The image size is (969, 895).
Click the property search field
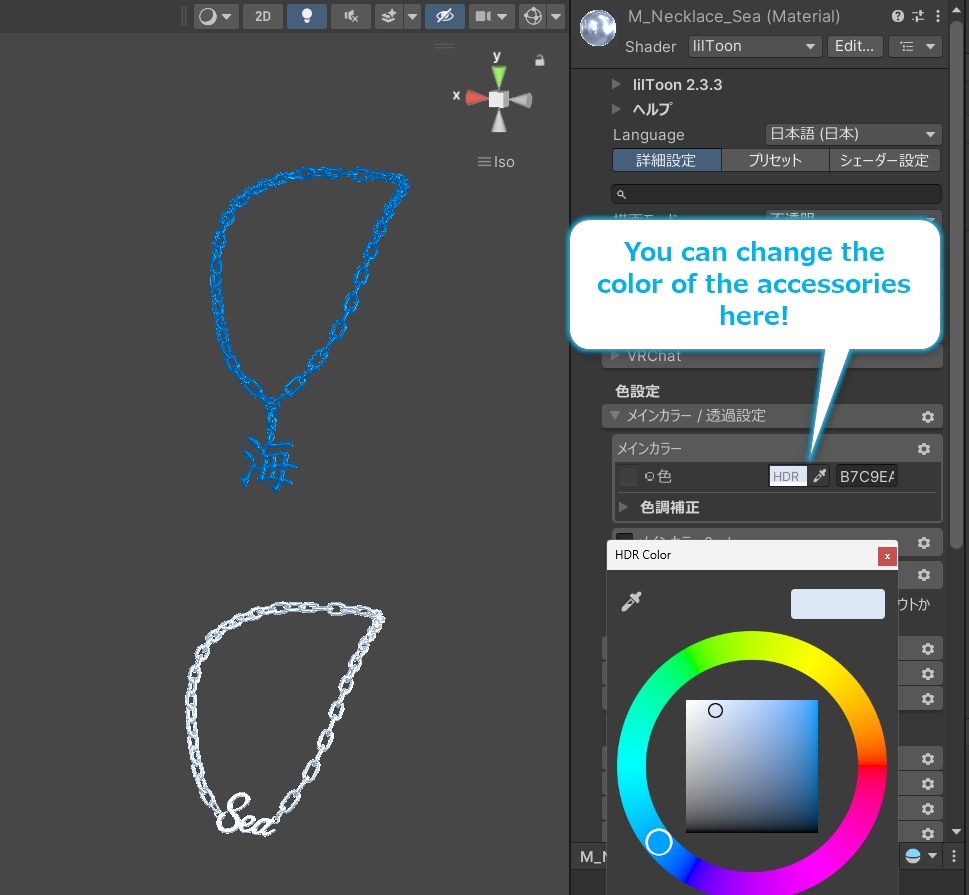(776, 194)
